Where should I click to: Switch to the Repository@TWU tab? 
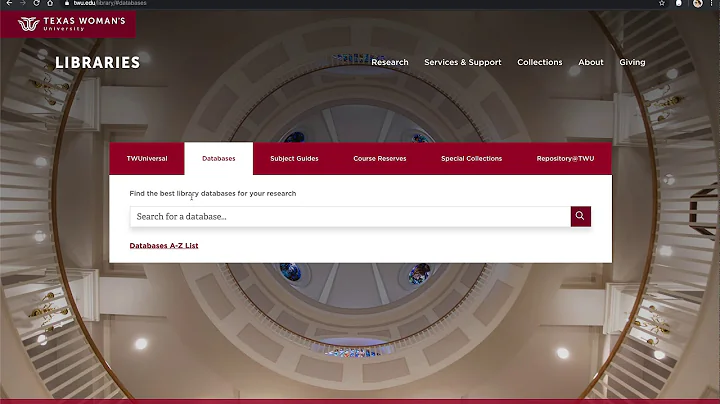[x=565, y=158]
